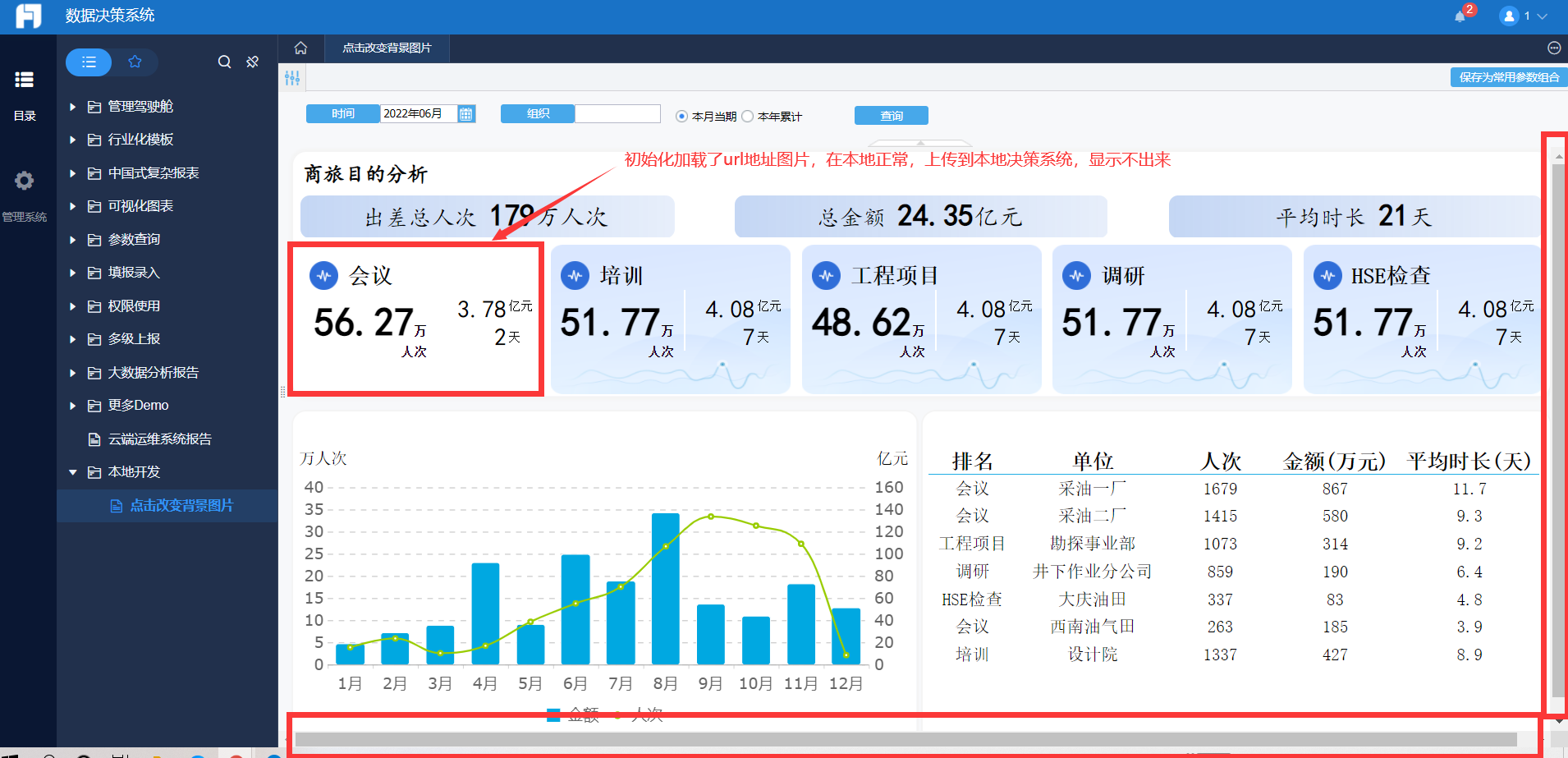Select the 点击改变背景图片 tab
The width and height of the screenshot is (1568, 758).
coord(387,48)
